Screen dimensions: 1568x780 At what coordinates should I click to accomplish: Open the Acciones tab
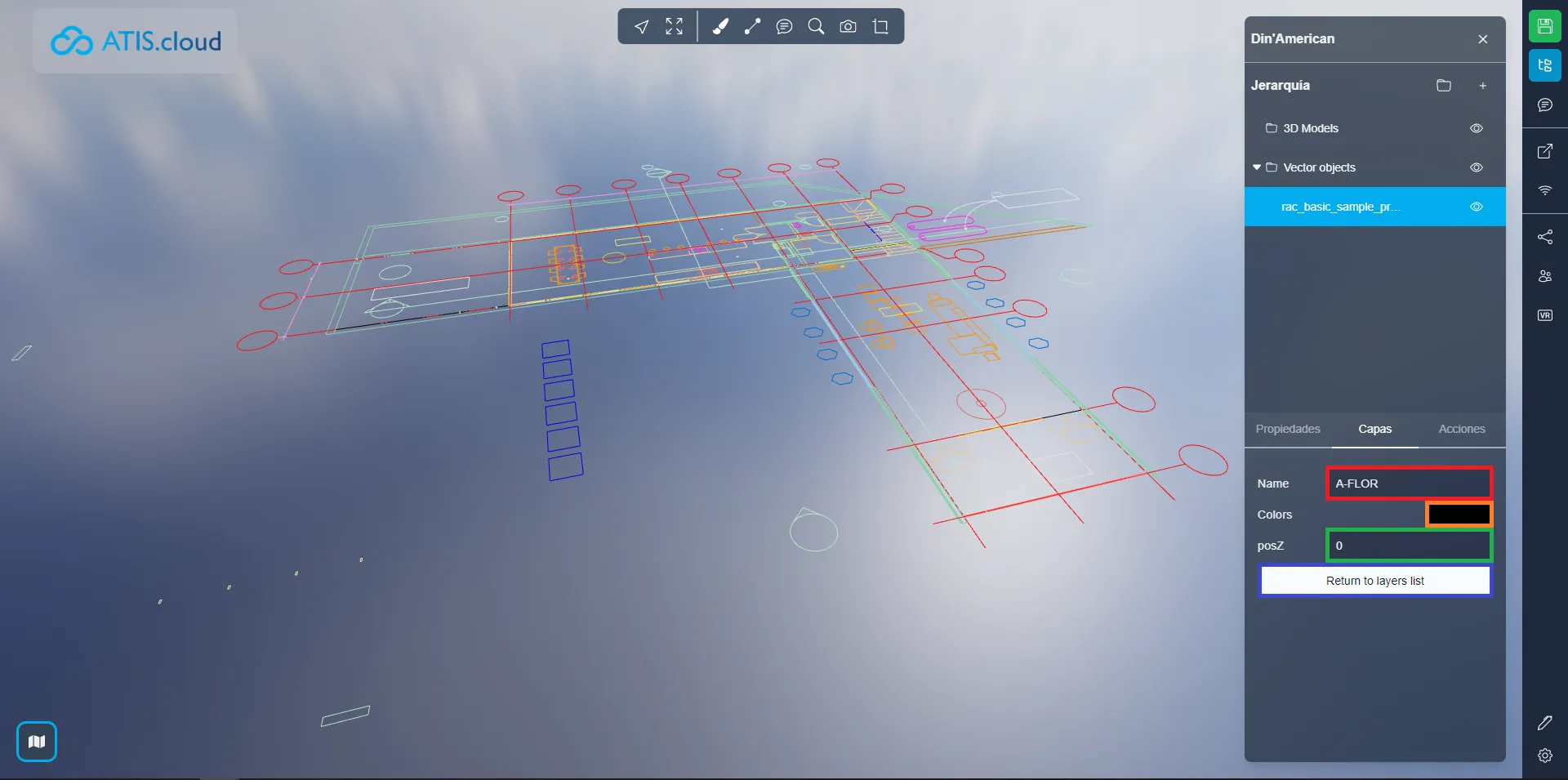[1461, 429]
